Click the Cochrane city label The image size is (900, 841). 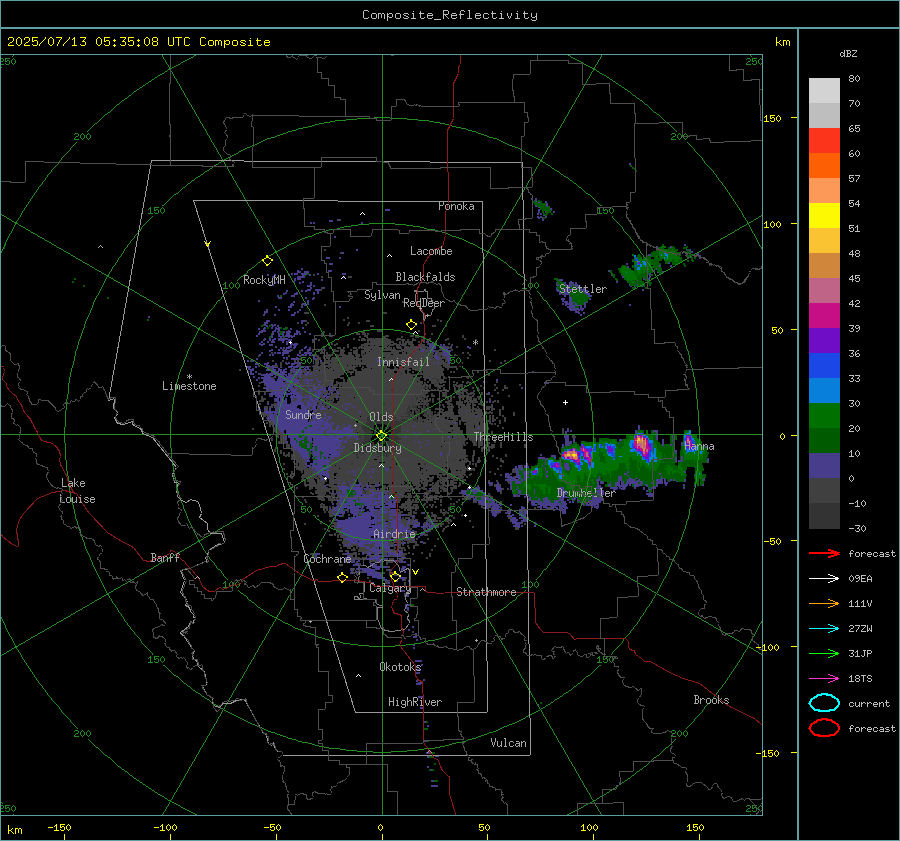pos(327,559)
